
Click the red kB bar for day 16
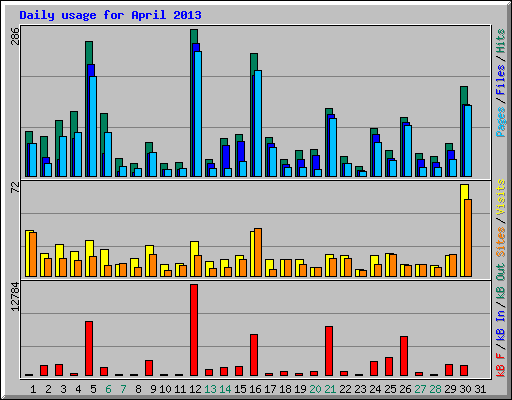coord(254,355)
